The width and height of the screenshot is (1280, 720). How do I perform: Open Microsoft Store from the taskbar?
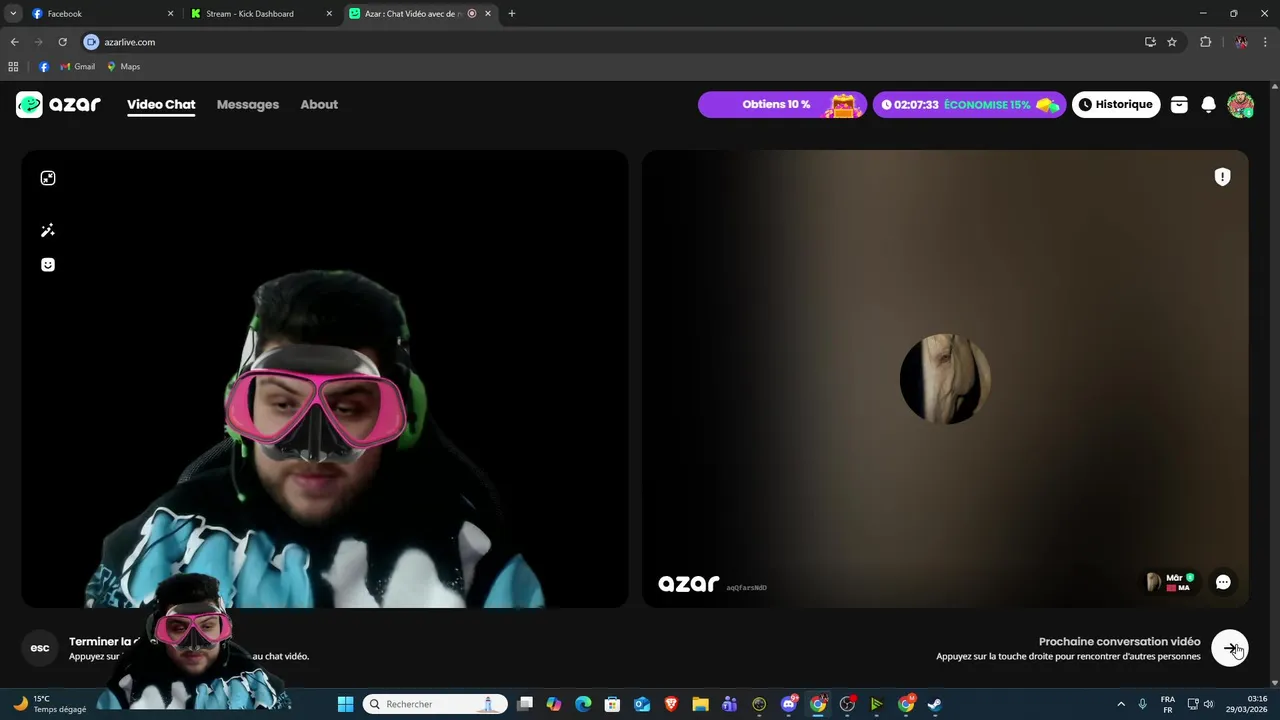tap(612, 704)
